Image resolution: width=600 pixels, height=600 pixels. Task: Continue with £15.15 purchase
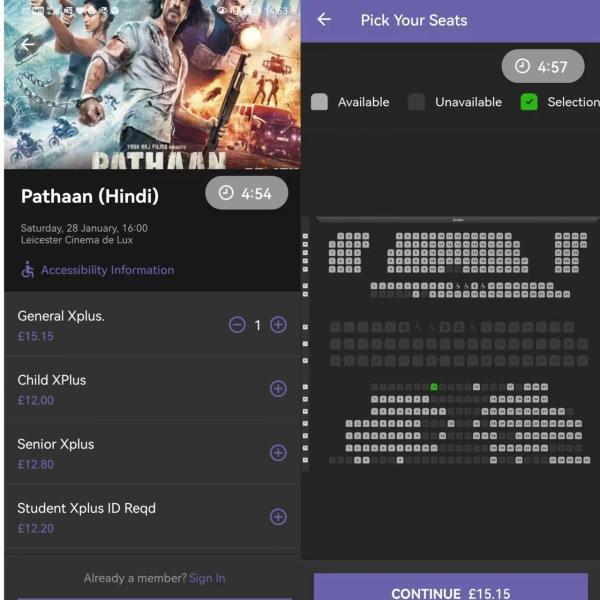pyautogui.click(x=451, y=587)
